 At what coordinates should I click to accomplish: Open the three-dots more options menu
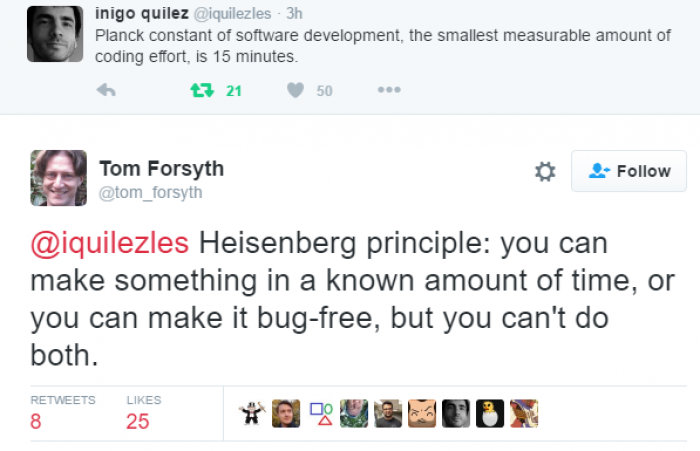[x=389, y=90]
